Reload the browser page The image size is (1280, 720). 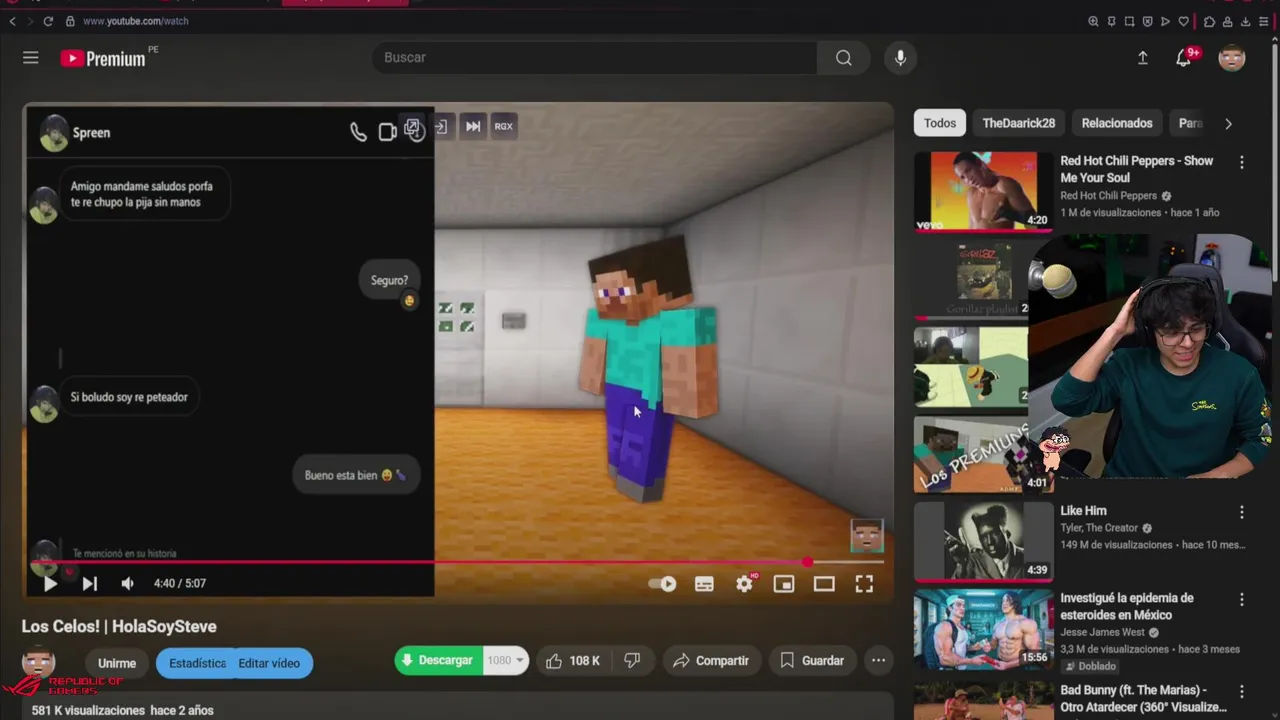click(x=49, y=21)
